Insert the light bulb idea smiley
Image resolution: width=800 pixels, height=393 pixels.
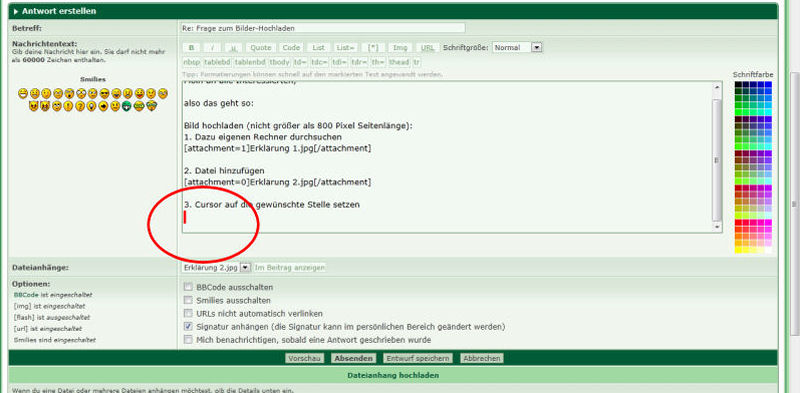click(92, 106)
